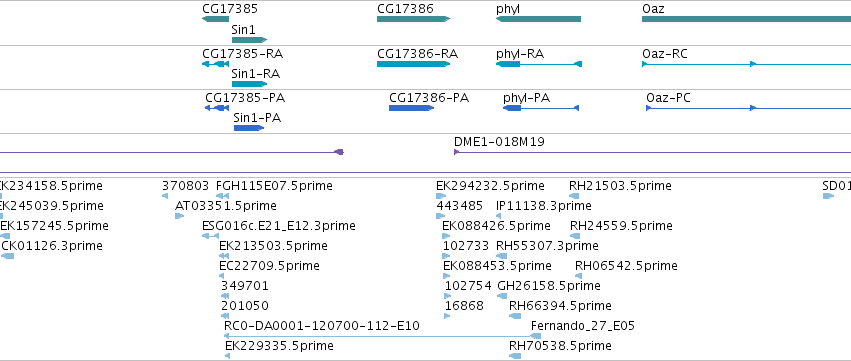Click the DME1-018M19 label

[499, 142]
